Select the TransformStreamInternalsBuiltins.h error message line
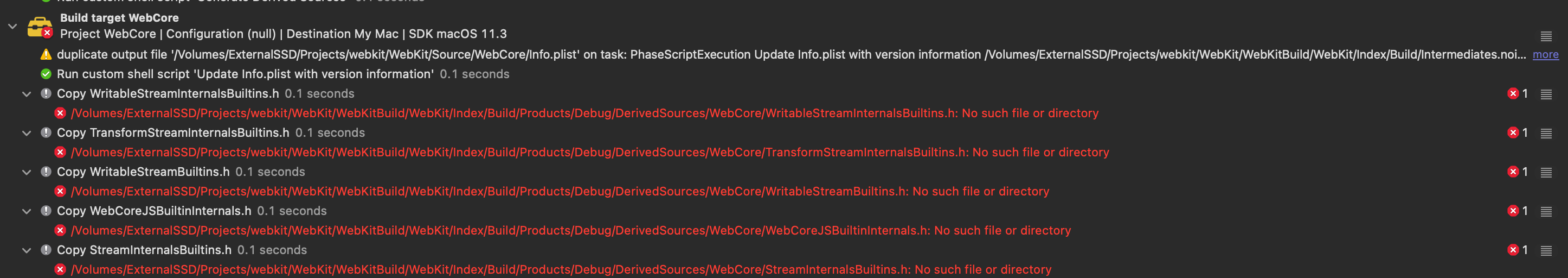This screenshot has height=278, width=1568. (x=590, y=153)
